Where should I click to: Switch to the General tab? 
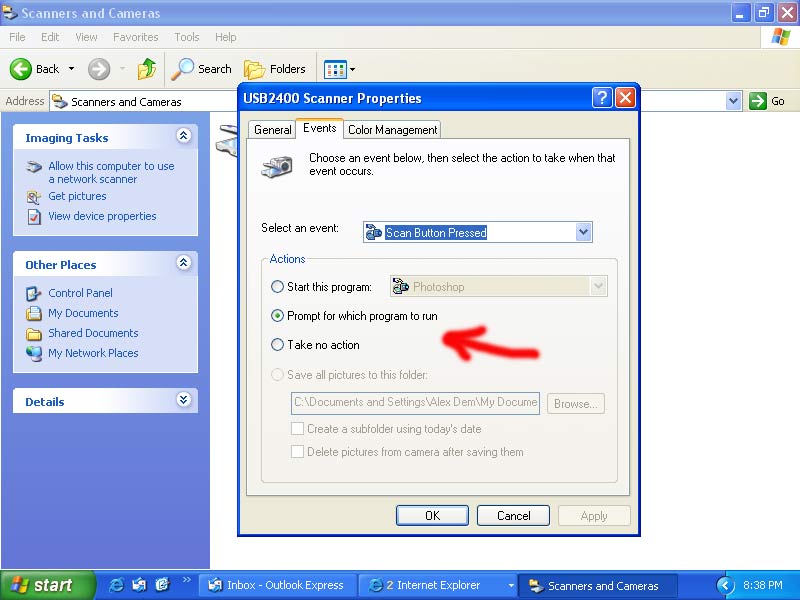[272, 130]
